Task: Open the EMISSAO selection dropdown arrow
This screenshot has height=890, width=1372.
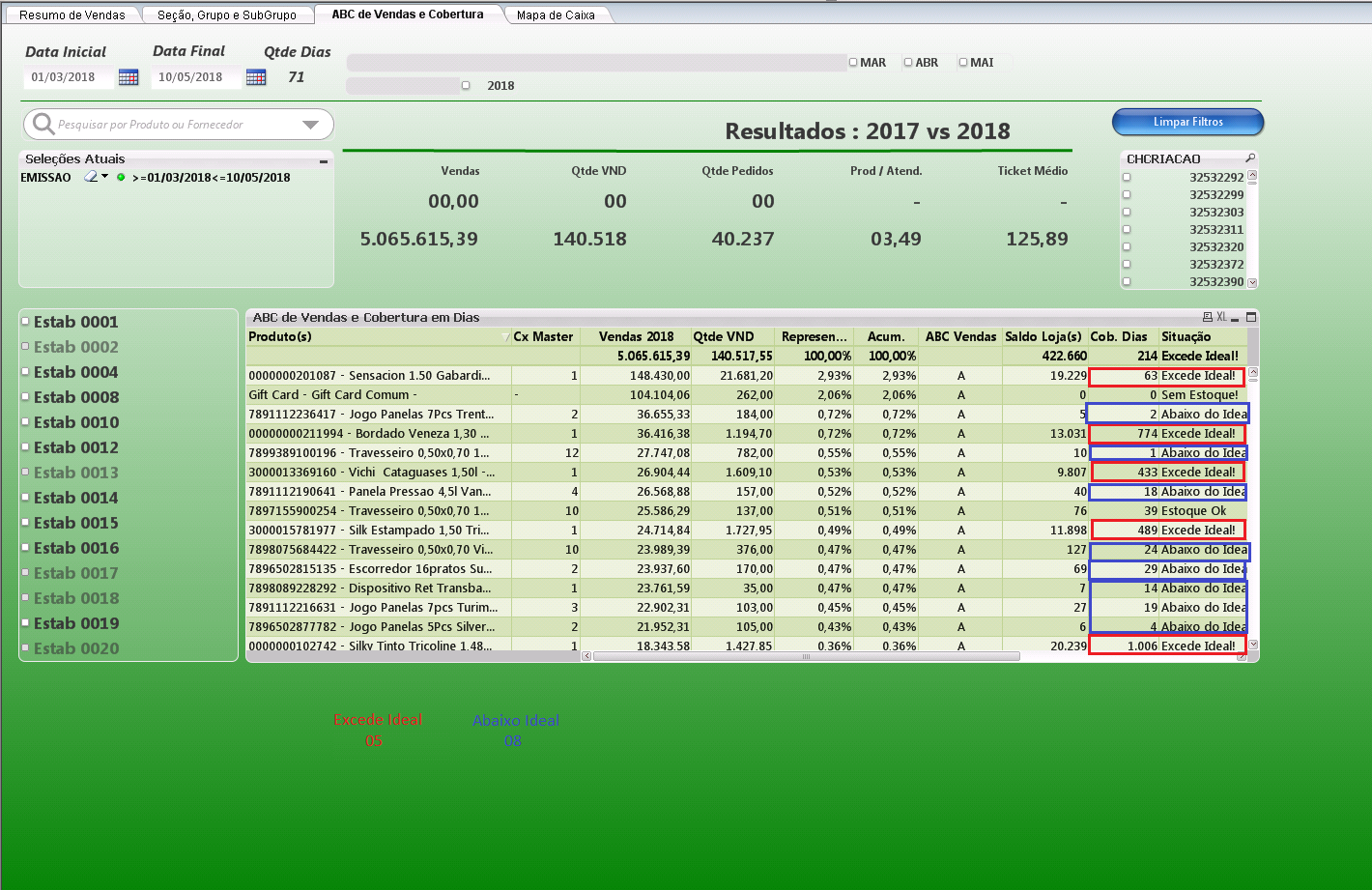Action: click(x=104, y=177)
